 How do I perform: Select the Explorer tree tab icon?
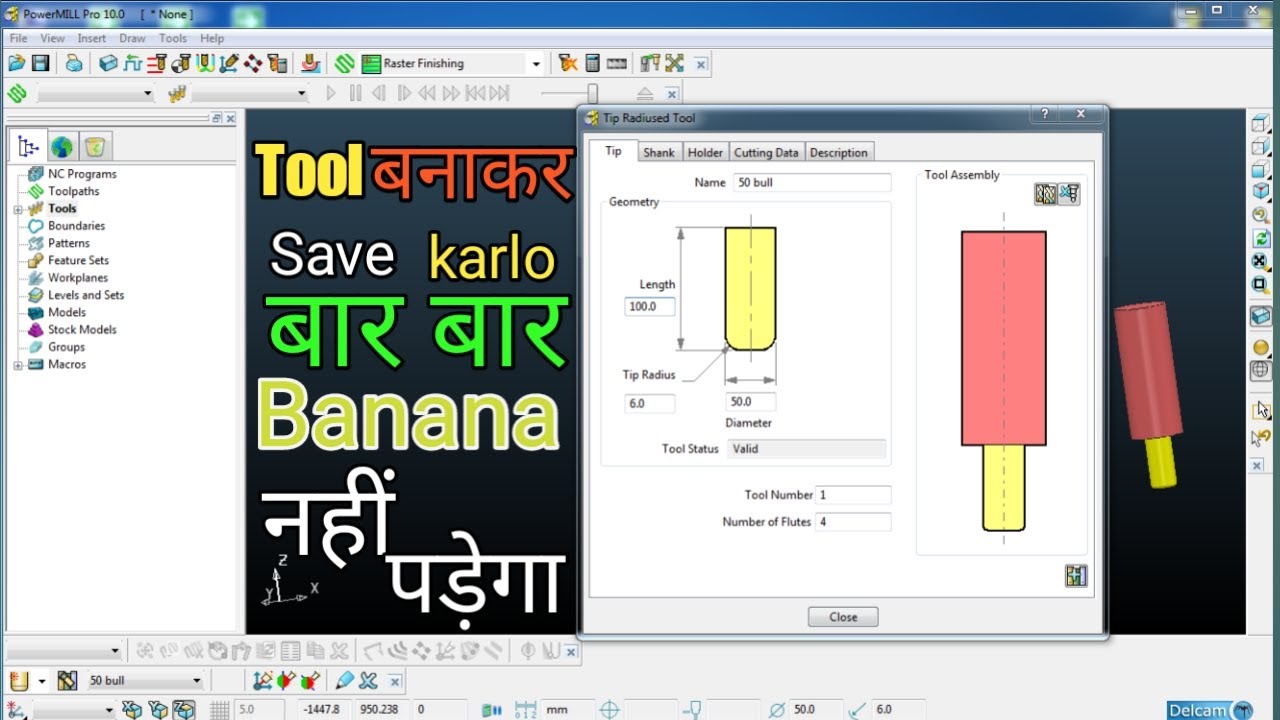pos(28,147)
